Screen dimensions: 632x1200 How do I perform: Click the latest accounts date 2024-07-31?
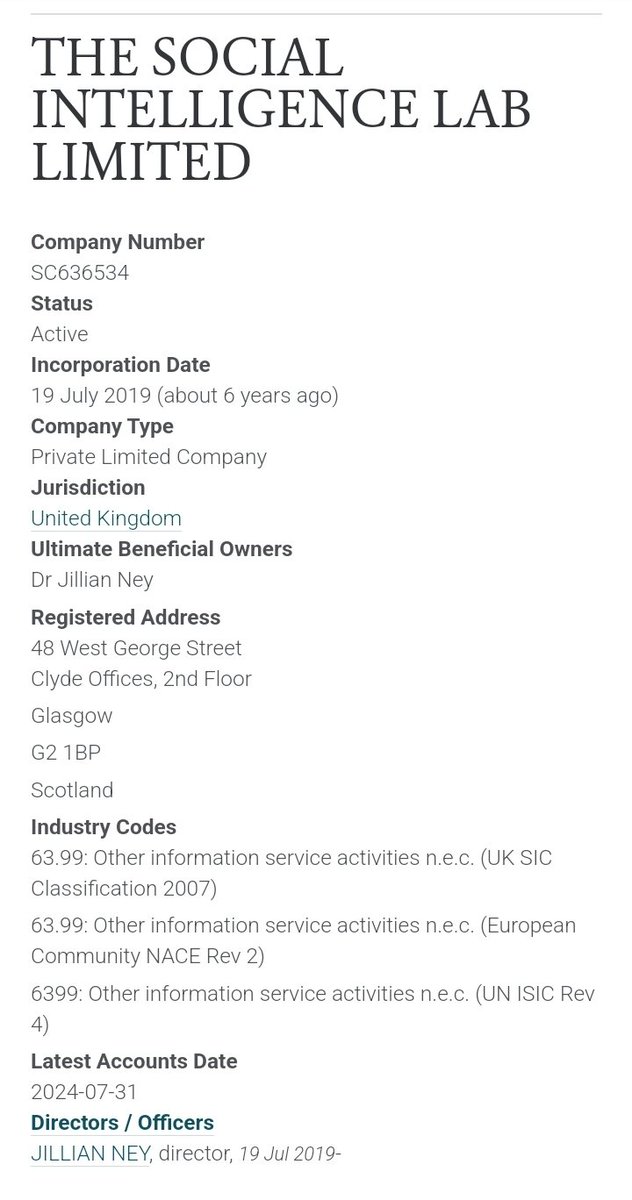(x=84, y=1092)
